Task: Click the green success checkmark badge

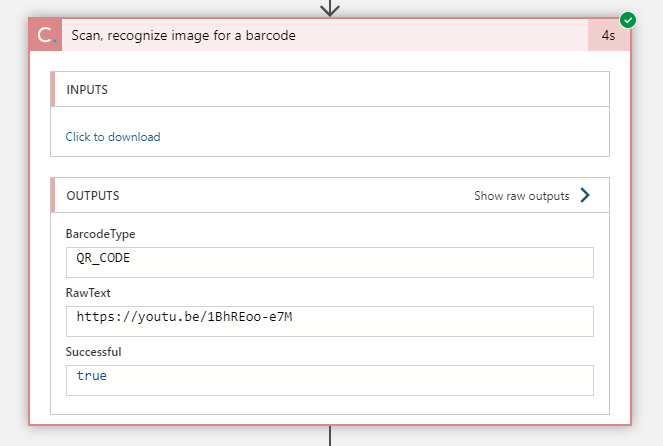Action: click(x=628, y=19)
